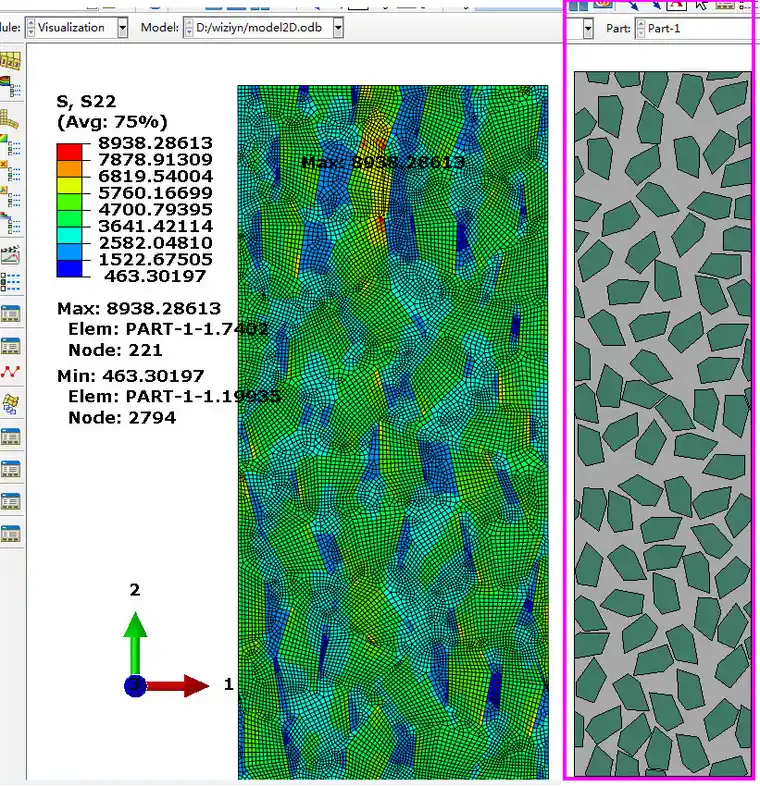This screenshot has width=760, height=787.
Task: Click the red axis 1 arrow of the triad
Action: point(180,685)
